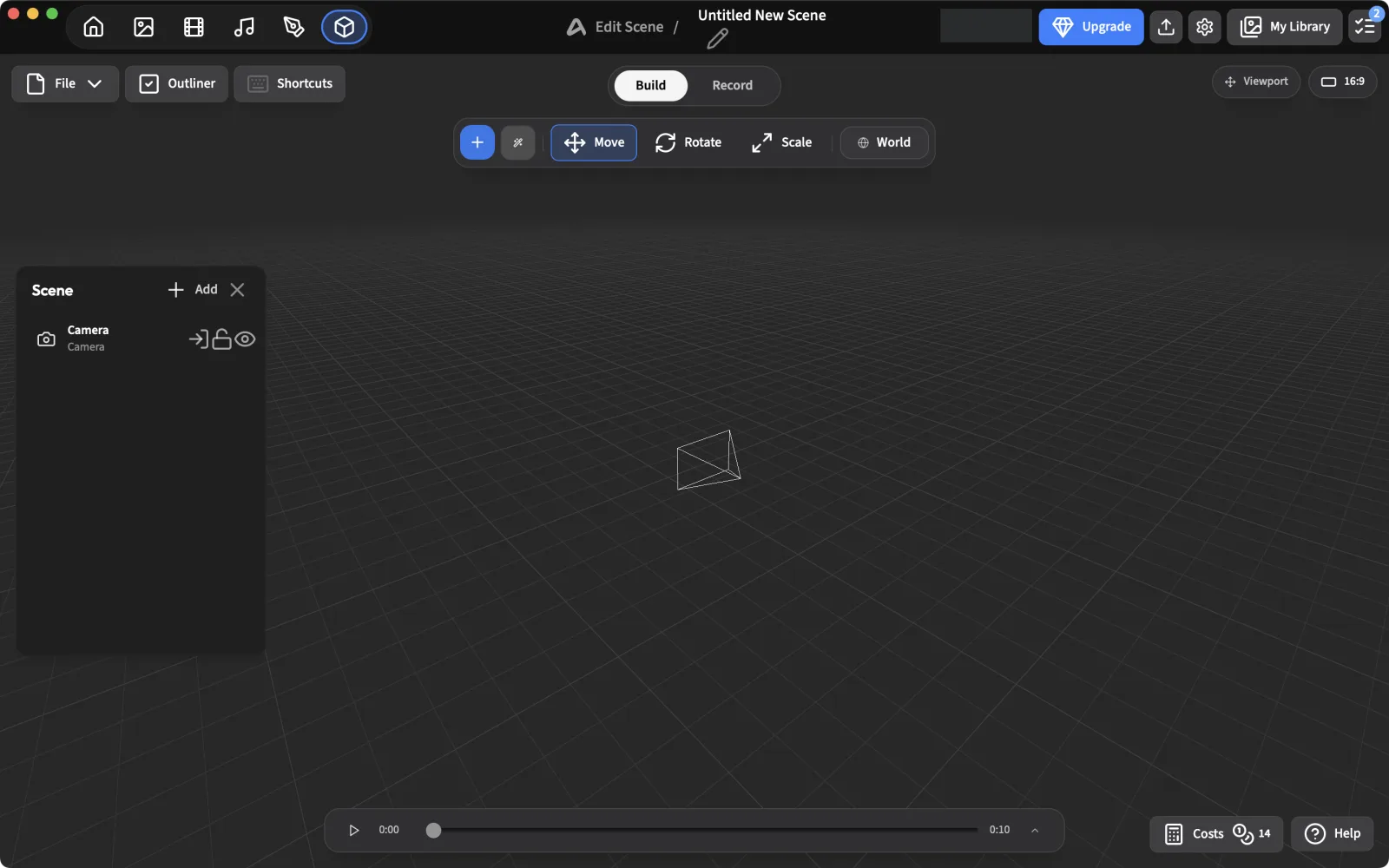Image resolution: width=1389 pixels, height=868 pixels.
Task: Play the timeline
Action: 353,831
